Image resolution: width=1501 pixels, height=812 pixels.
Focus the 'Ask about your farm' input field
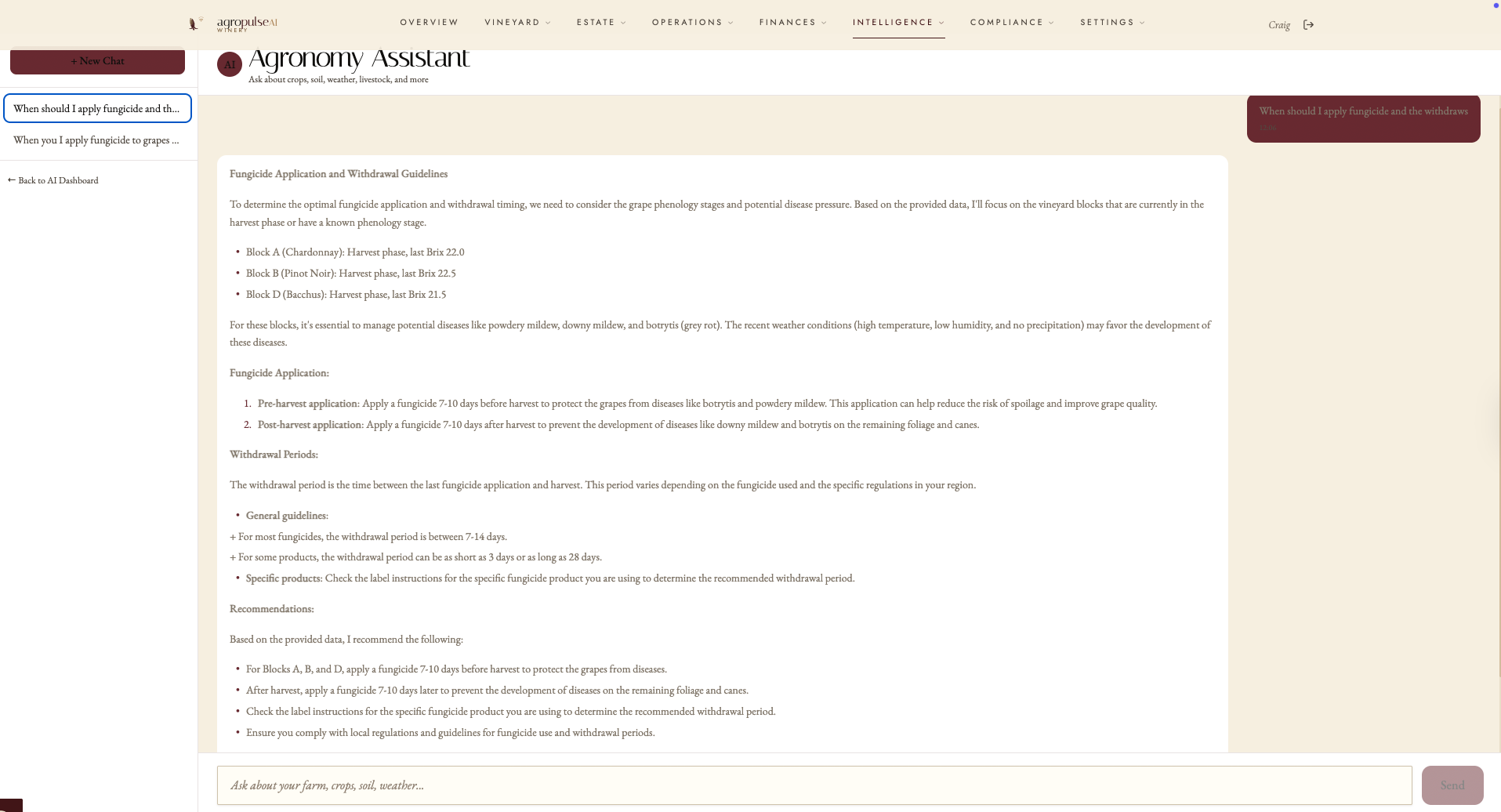click(814, 785)
